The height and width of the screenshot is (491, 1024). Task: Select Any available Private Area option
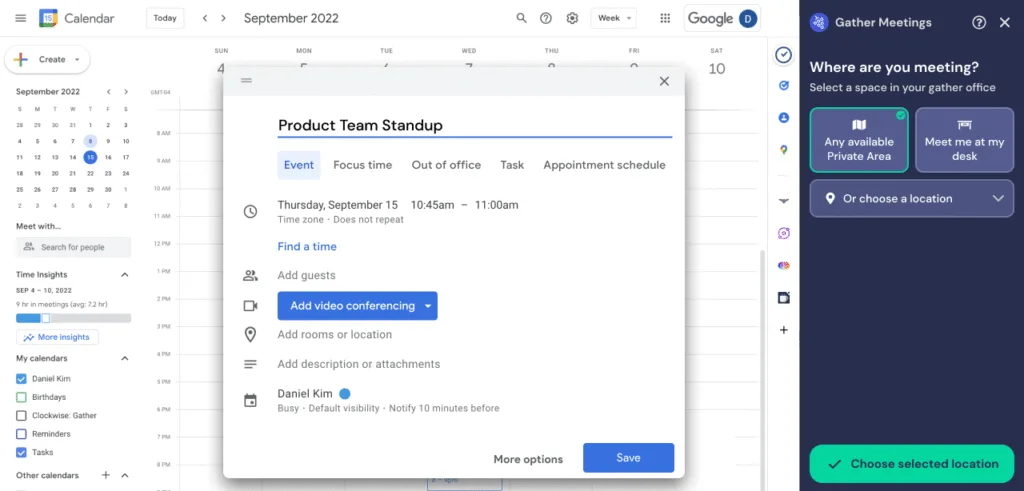859,140
